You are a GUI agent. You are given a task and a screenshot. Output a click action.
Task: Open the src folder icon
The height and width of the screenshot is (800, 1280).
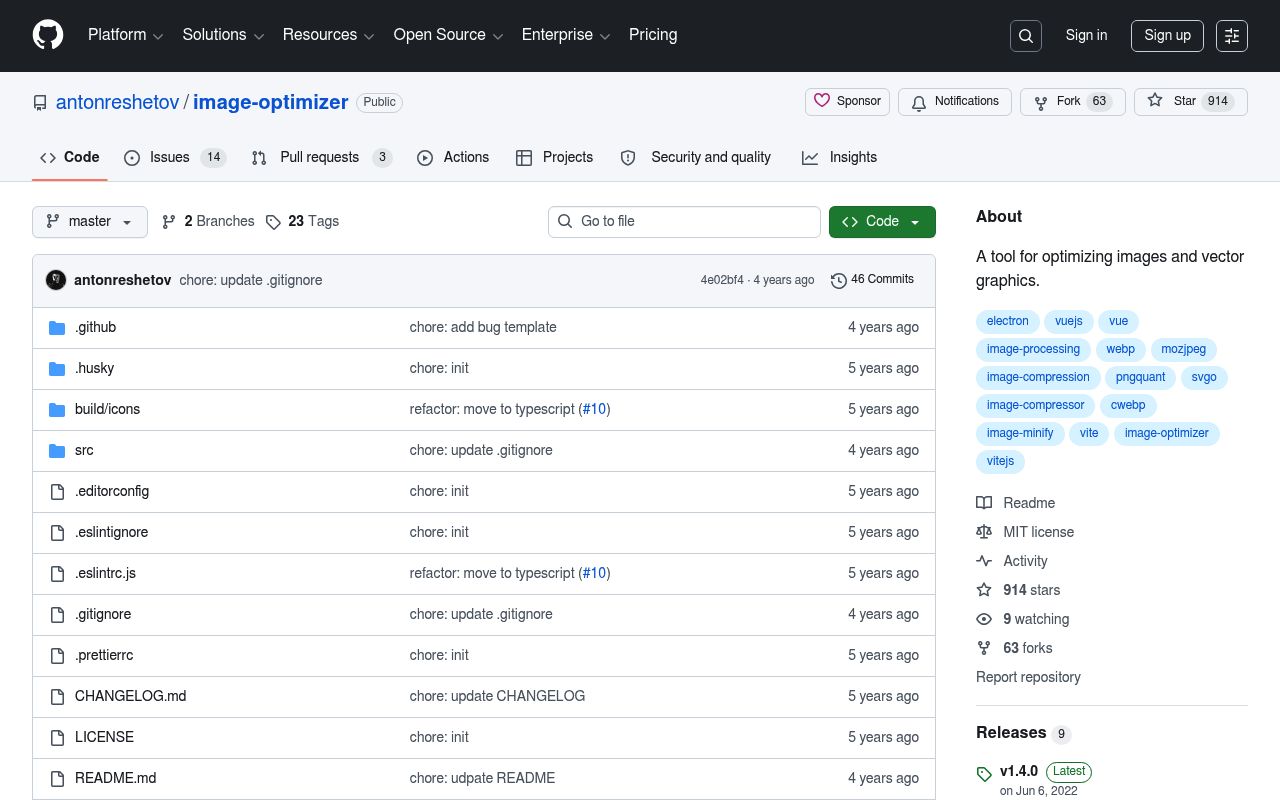57,451
